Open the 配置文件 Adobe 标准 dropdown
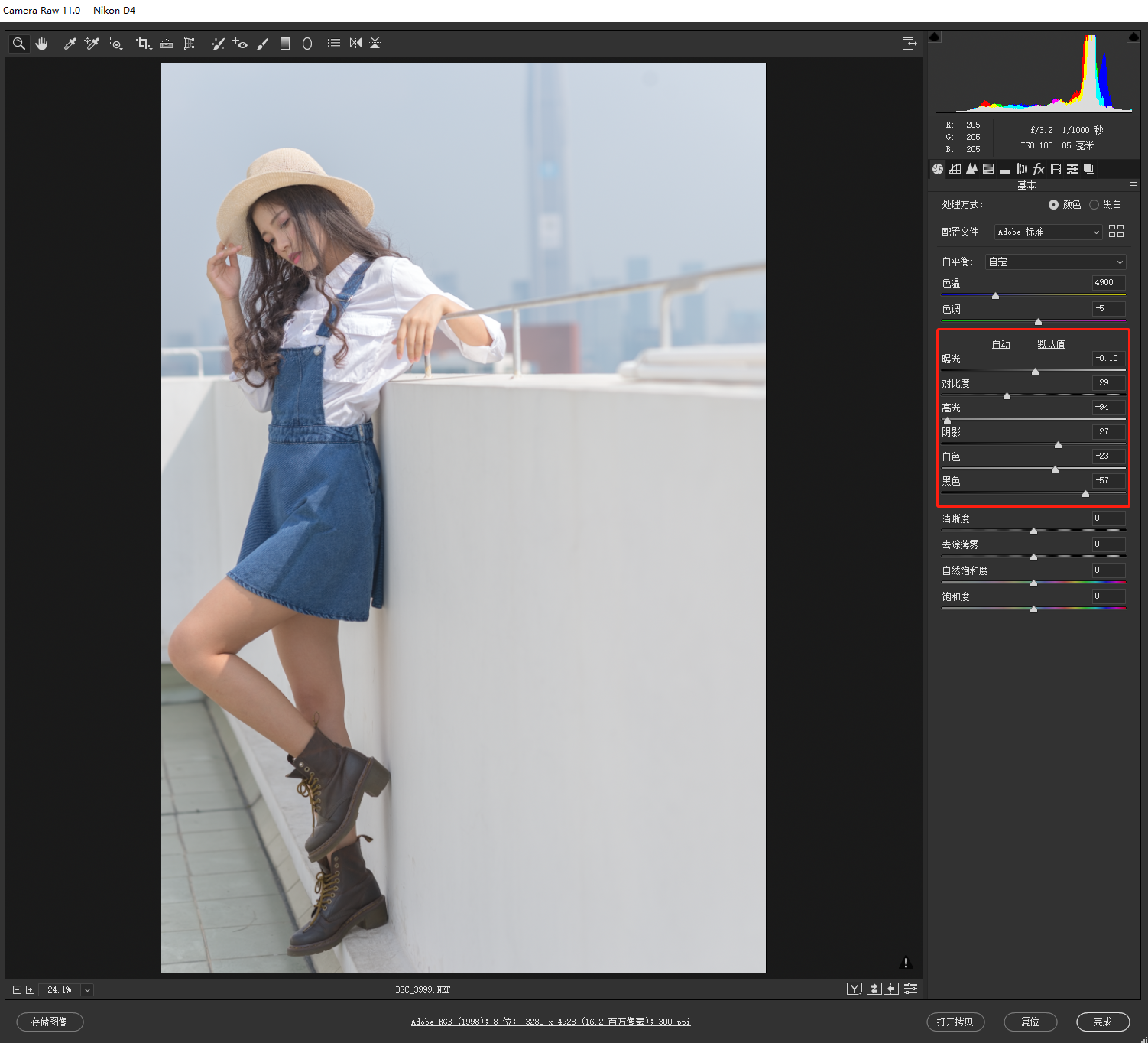The image size is (1148, 1043). pos(1048,232)
